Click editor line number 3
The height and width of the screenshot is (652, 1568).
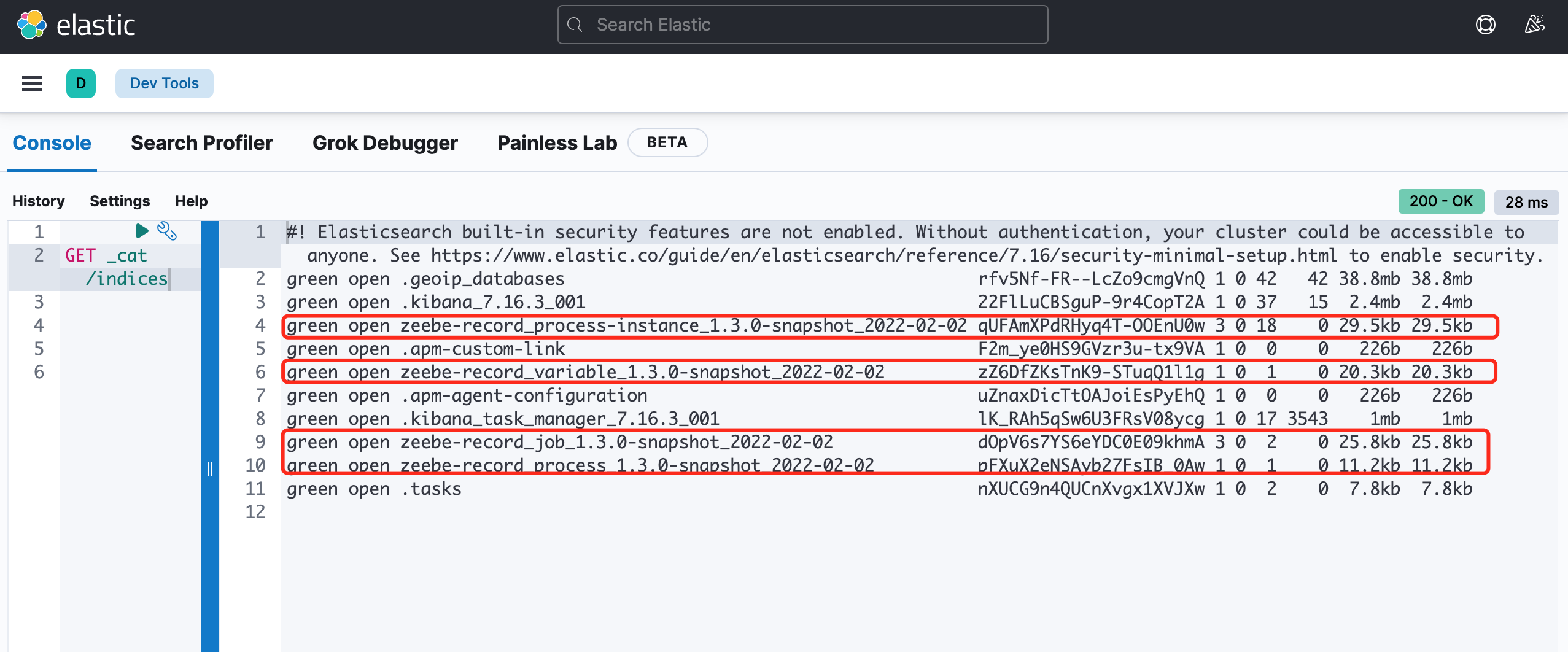click(39, 302)
